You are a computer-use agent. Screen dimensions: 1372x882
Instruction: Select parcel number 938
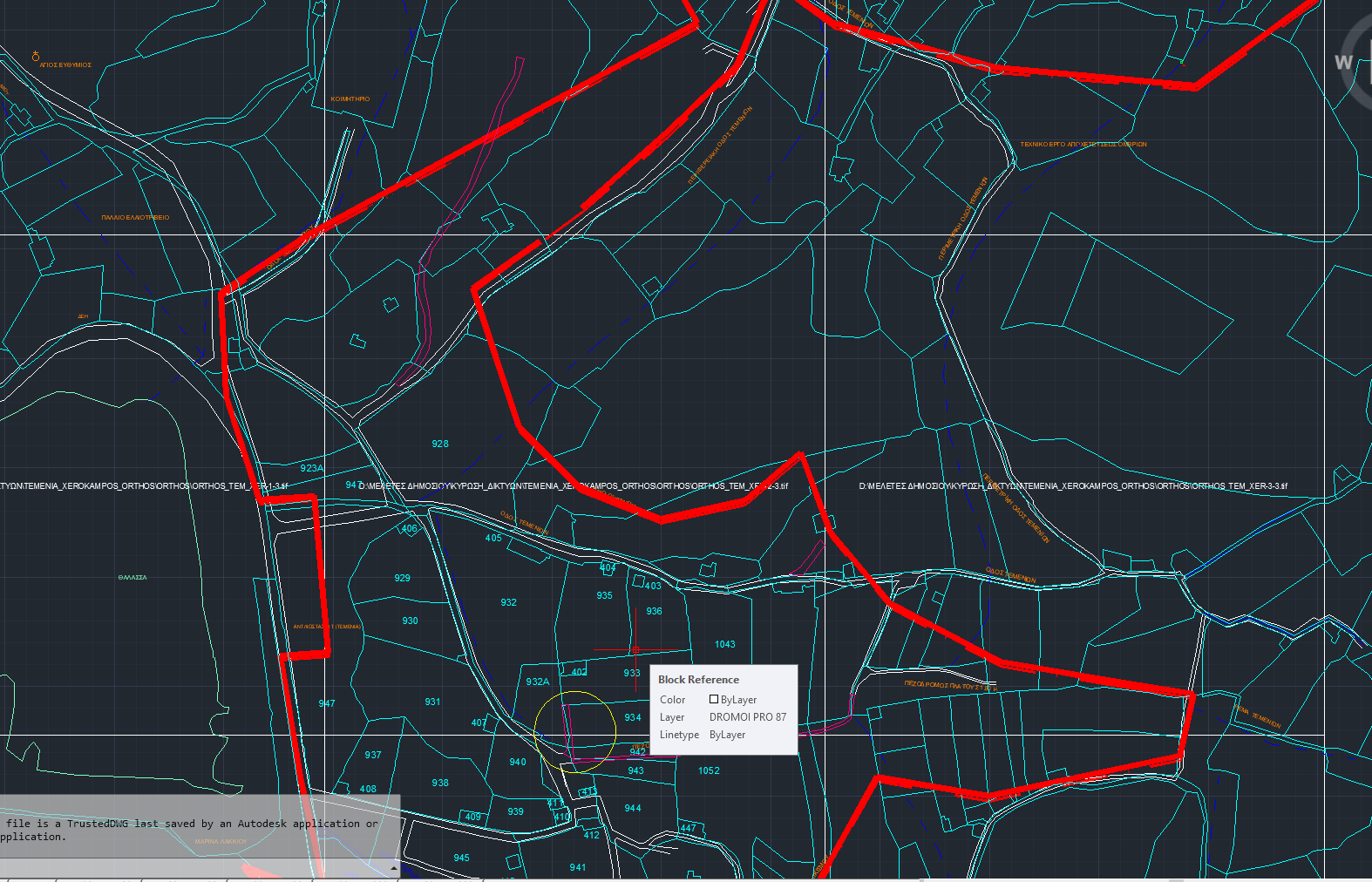click(440, 783)
